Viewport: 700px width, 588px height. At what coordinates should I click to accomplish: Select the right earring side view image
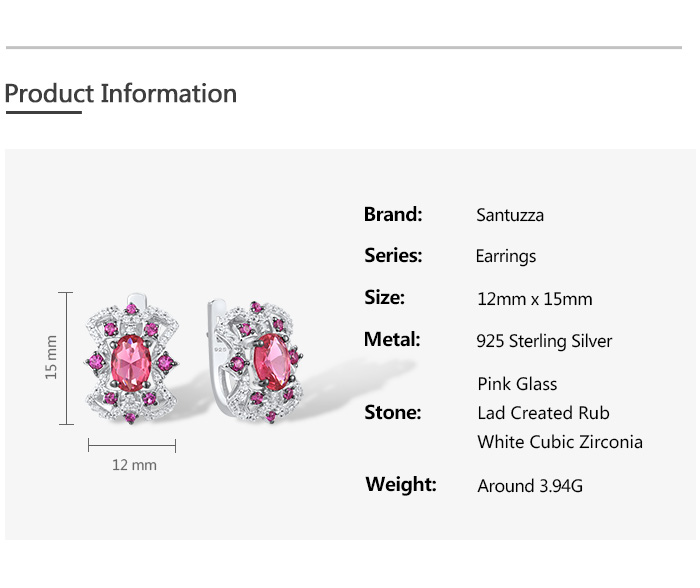coord(255,361)
